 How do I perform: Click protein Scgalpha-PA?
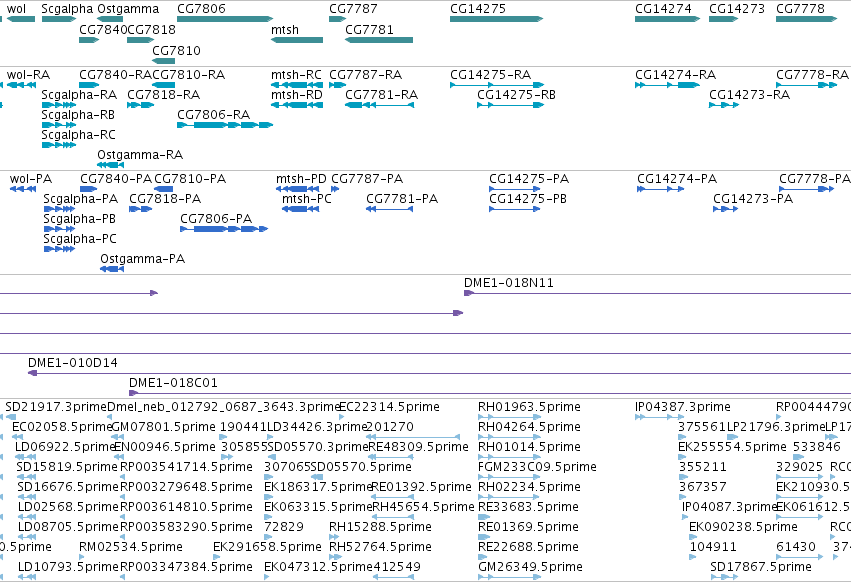pos(81,199)
